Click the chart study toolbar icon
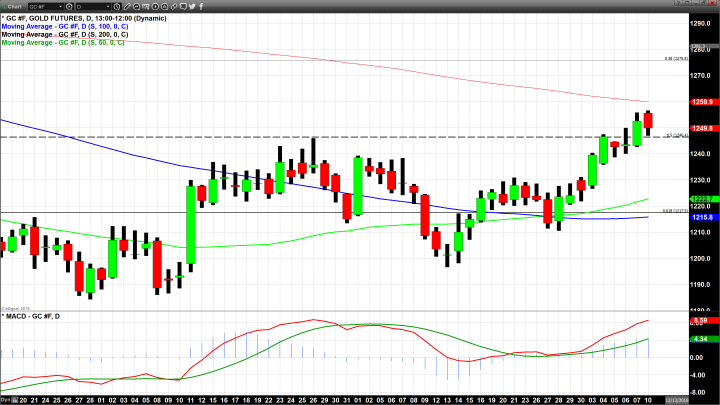The height and width of the screenshot is (405, 720). (x=146, y=6)
